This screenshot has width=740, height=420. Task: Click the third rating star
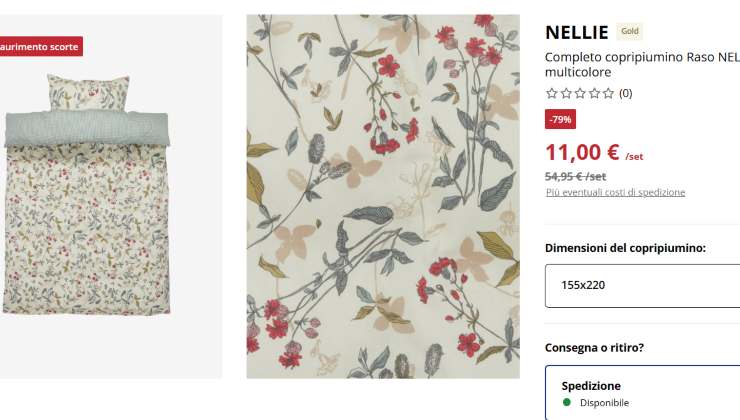[x=580, y=94]
